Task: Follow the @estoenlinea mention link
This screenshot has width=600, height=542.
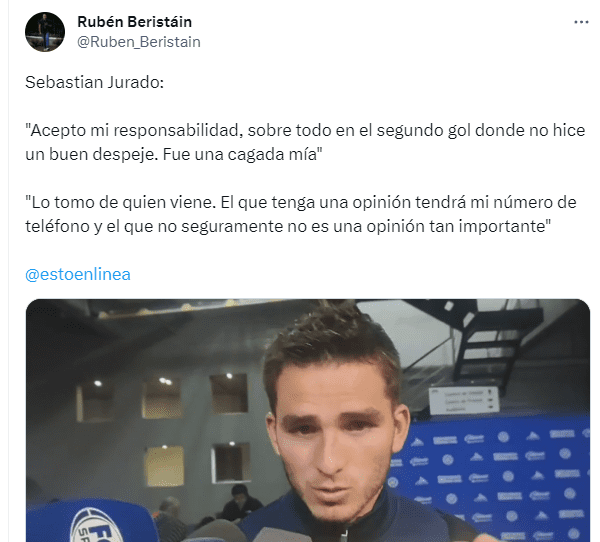Action: 78,274
